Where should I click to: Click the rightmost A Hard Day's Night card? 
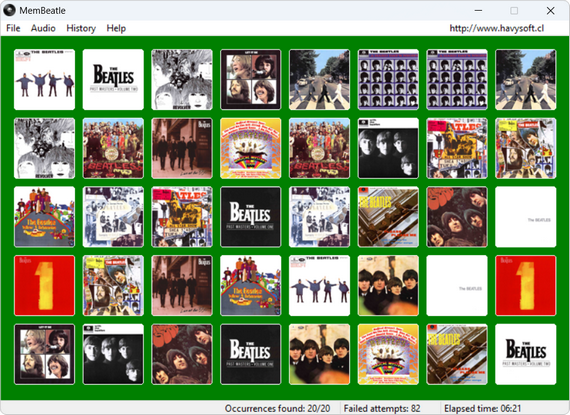pos(457,80)
